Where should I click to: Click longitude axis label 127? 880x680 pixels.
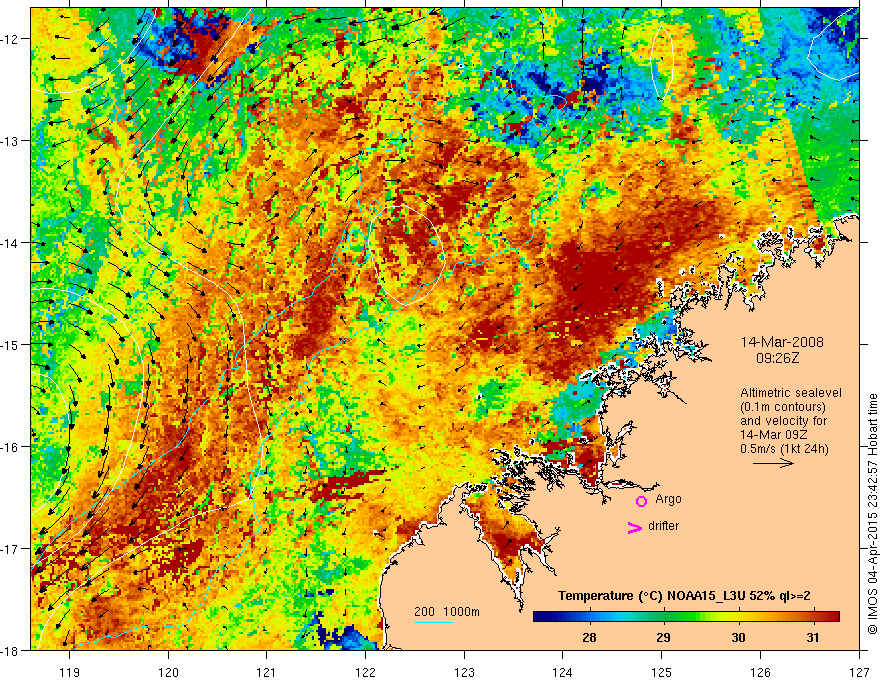click(x=859, y=672)
